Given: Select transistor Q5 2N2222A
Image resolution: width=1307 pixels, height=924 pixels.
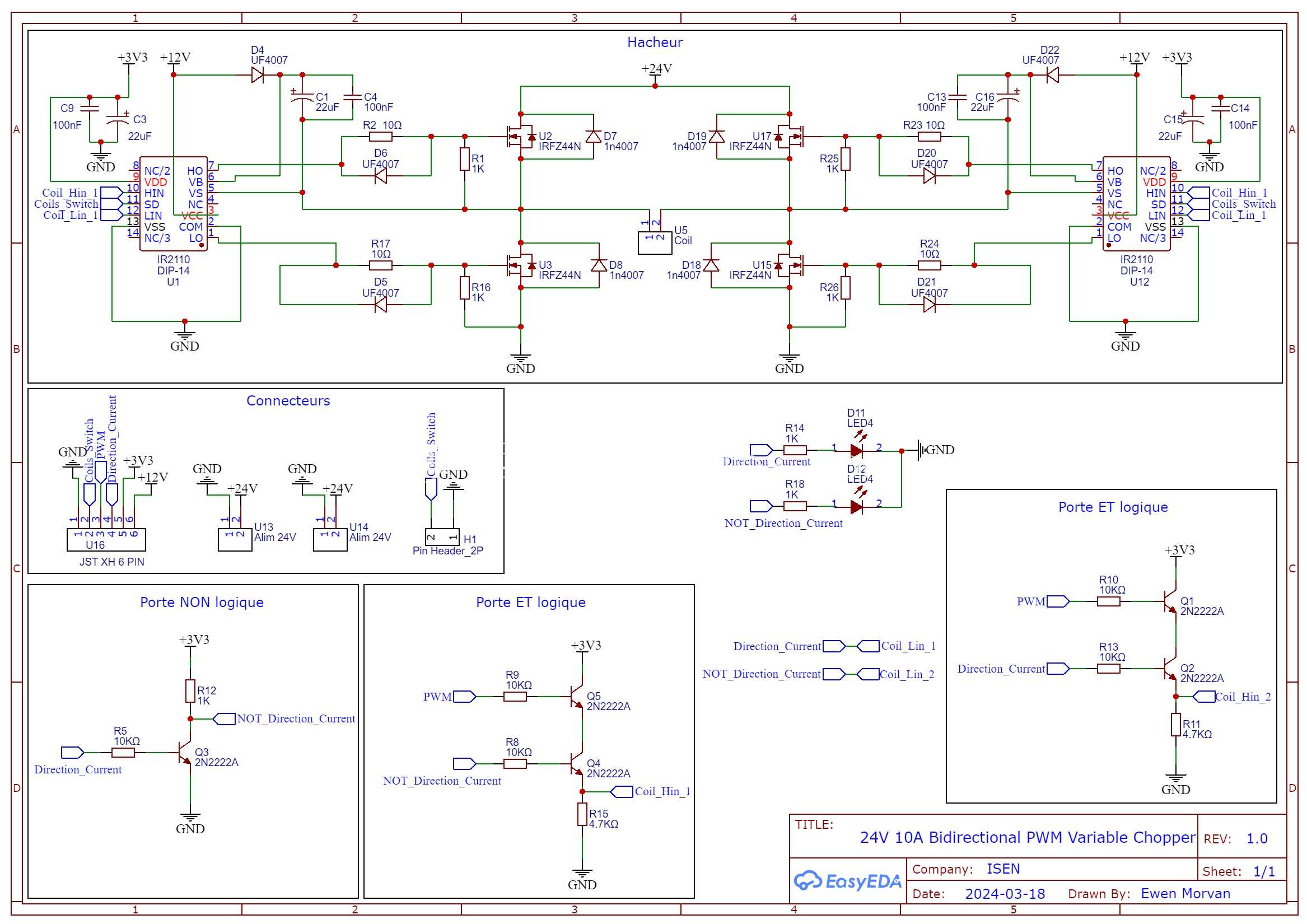Looking at the screenshot, I should [577, 696].
